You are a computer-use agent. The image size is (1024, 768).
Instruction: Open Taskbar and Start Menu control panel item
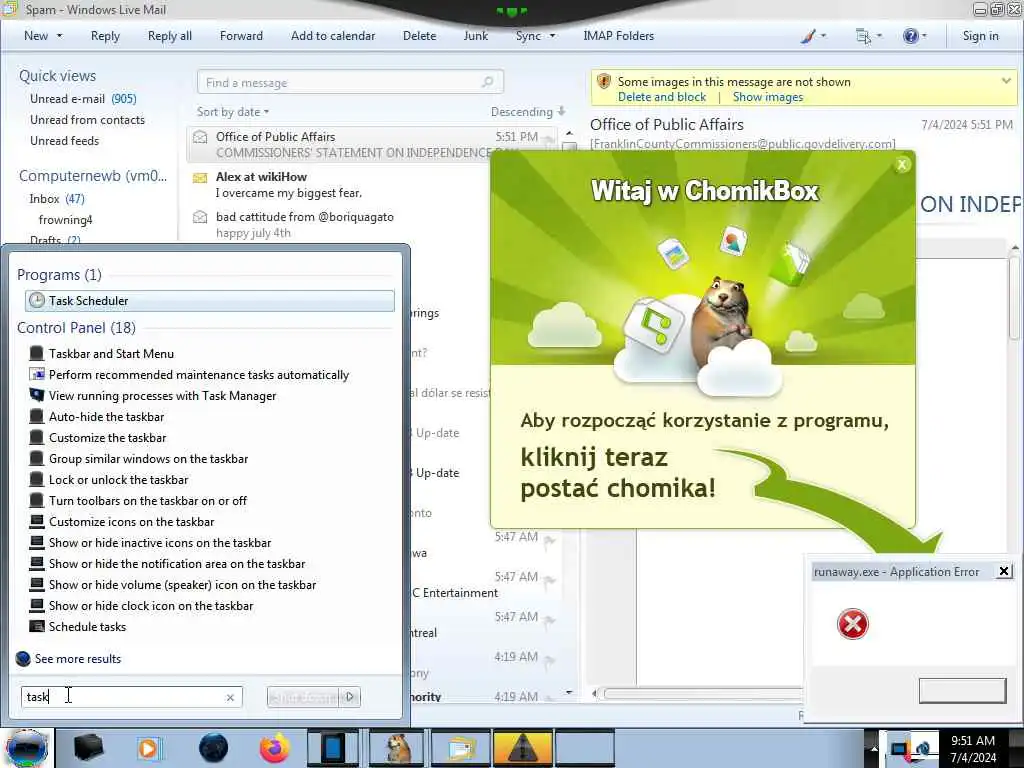(111, 354)
